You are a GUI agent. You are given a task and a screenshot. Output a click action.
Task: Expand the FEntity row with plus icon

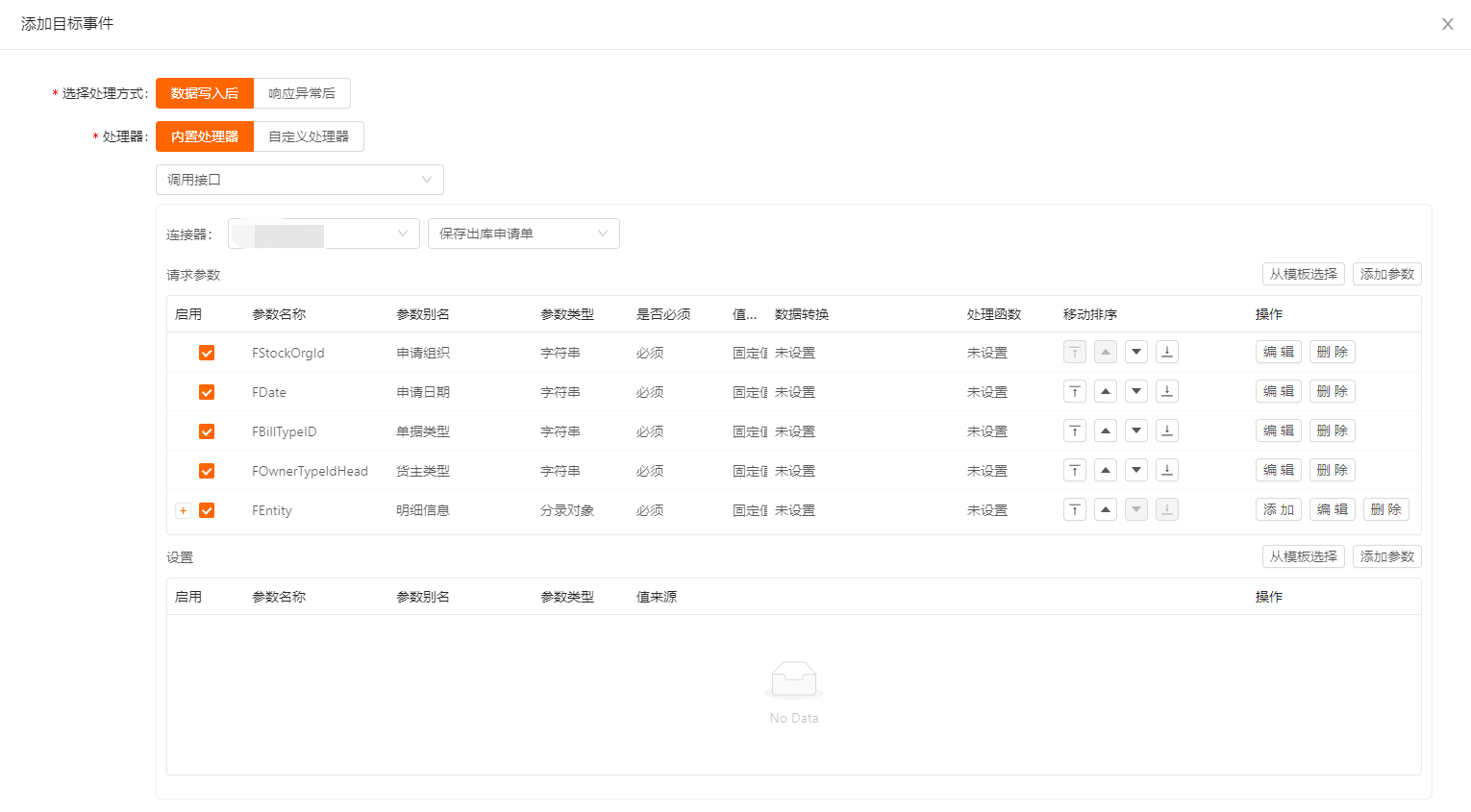coord(183,510)
